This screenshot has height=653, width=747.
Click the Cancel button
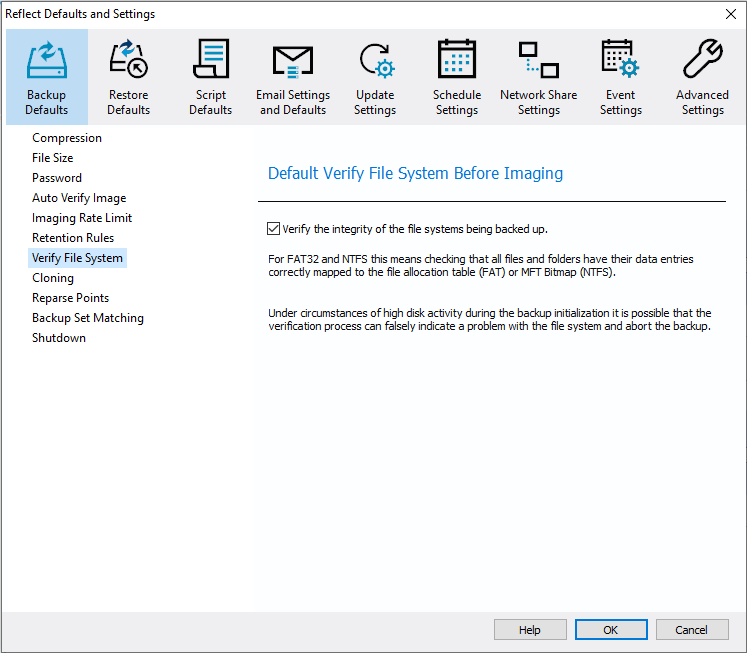[691, 630]
